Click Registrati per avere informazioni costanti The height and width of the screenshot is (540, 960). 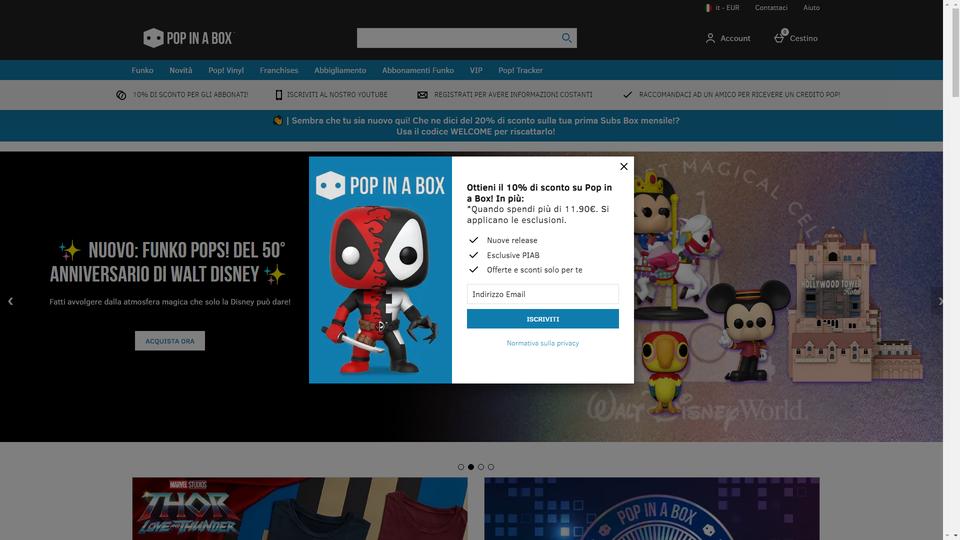[x=512, y=95]
